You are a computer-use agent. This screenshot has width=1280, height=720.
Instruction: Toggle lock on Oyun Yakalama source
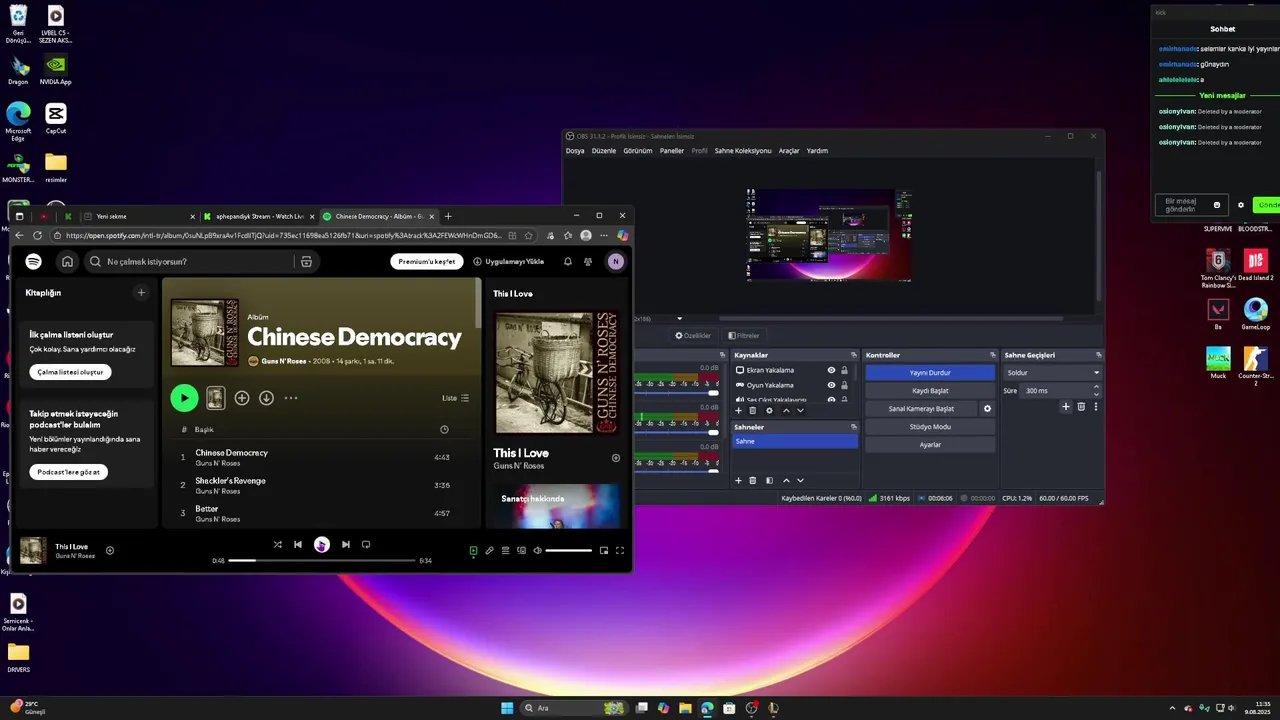click(x=844, y=385)
